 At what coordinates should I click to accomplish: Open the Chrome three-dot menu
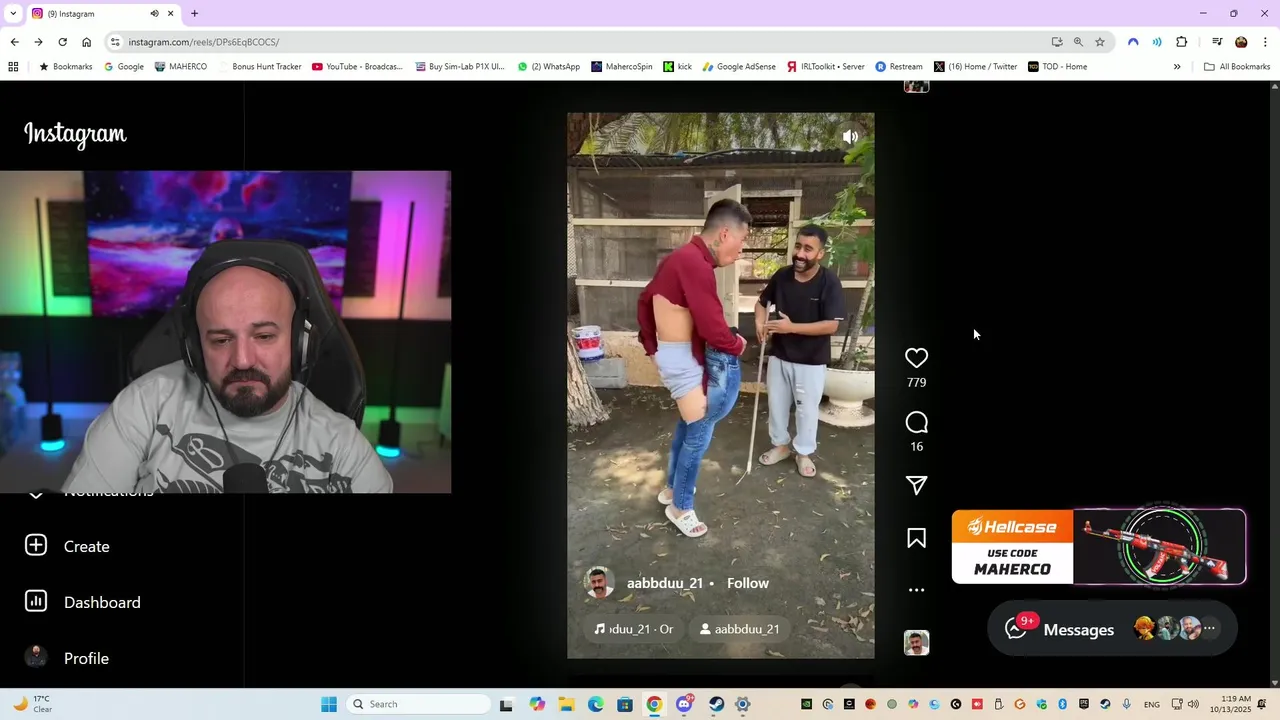point(1265,42)
